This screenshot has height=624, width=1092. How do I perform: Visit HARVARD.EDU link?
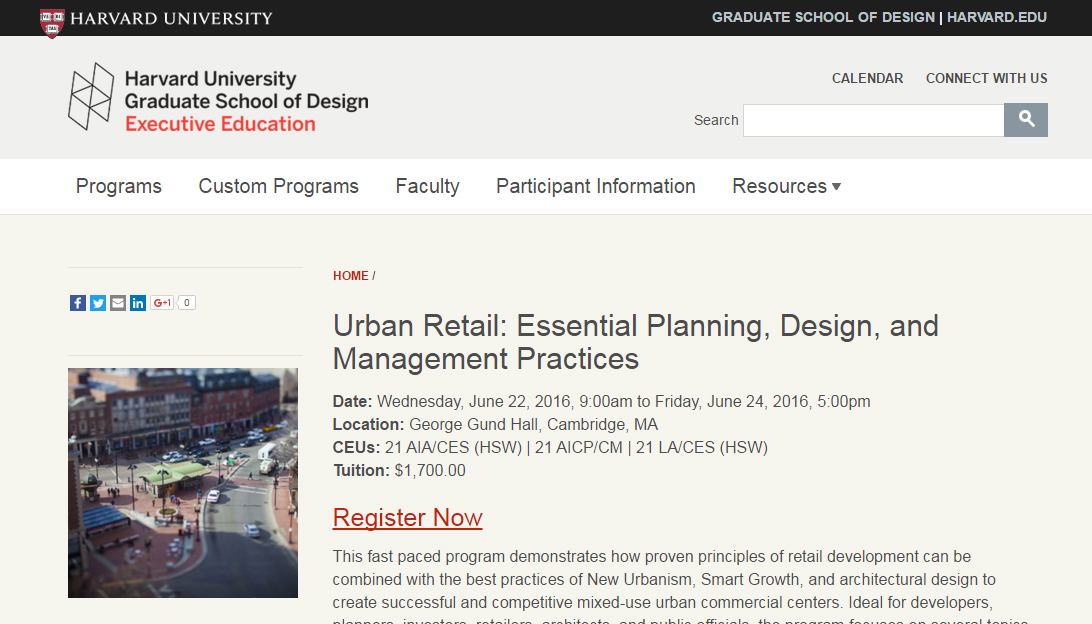click(x=997, y=17)
